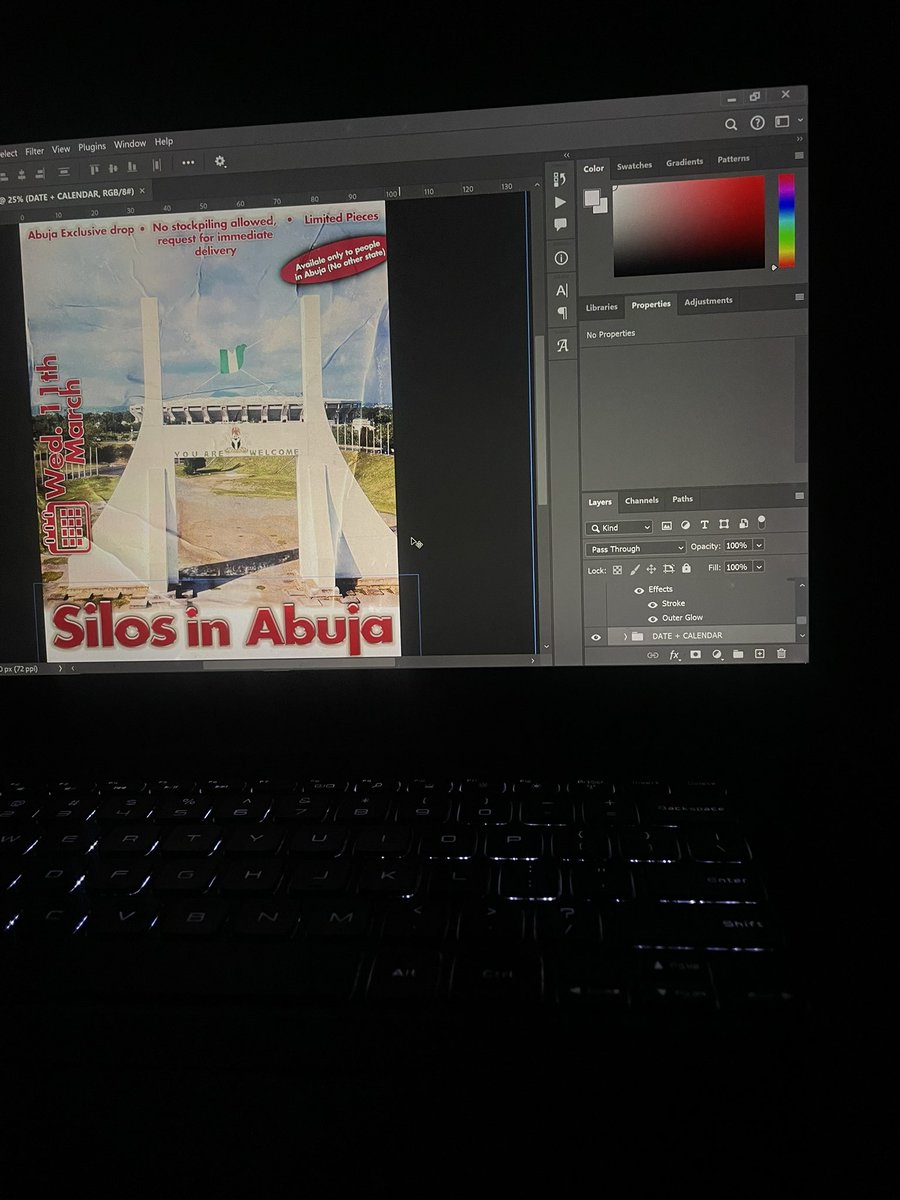Image resolution: width=900 pixels, height=1200 pixels.
Task: Open the options bar gear settings
Action: [x=220, y=162]
